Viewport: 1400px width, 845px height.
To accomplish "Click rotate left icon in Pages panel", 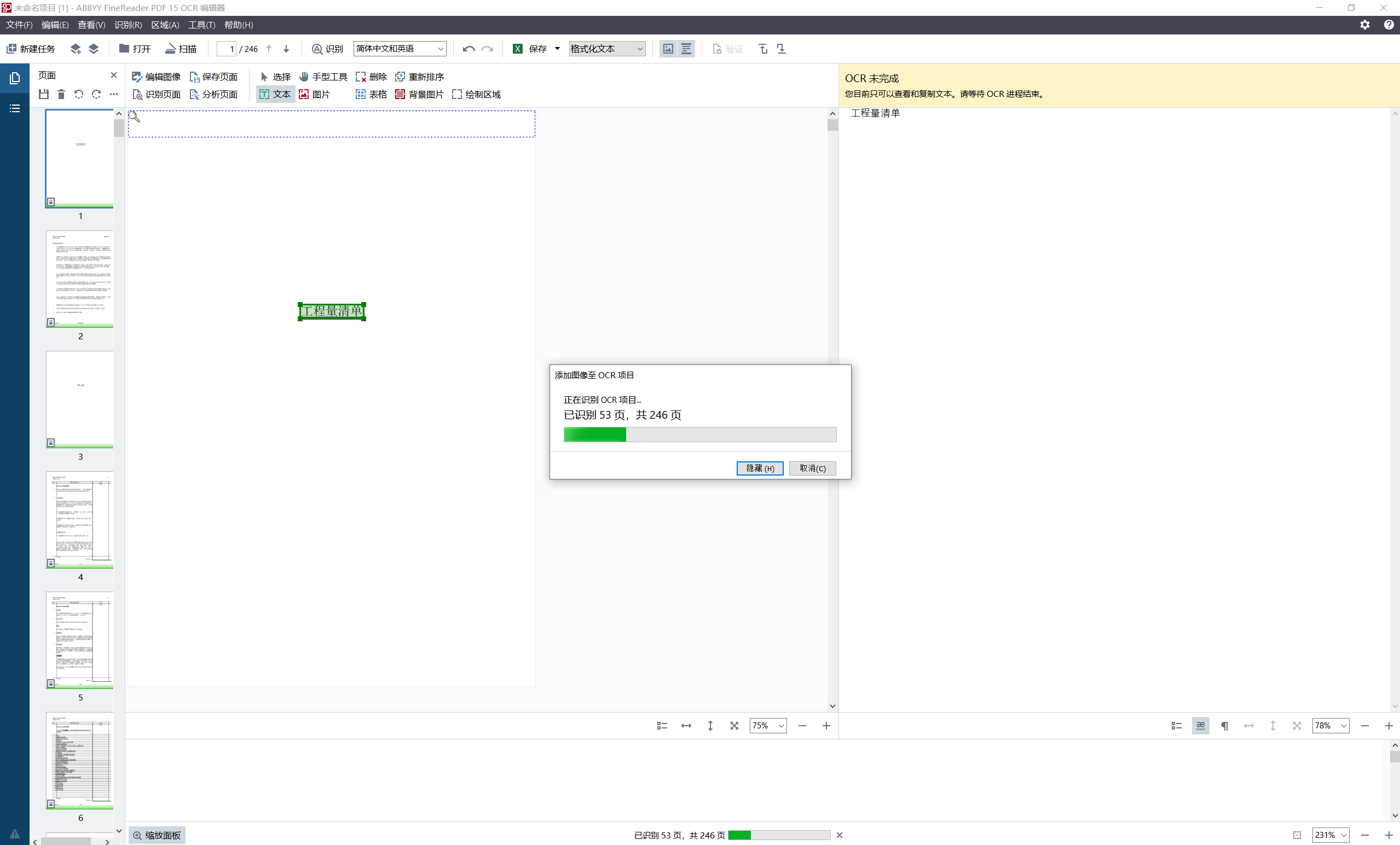I will tap(79, 94).
